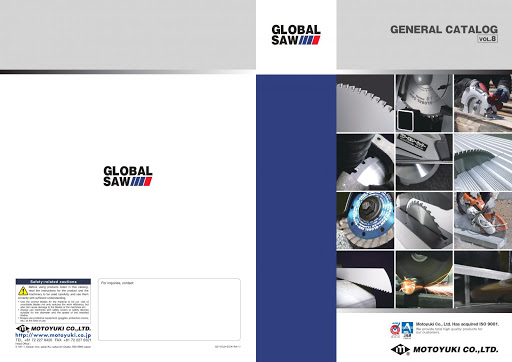Click the VOL.8 badge

point(488,39)
